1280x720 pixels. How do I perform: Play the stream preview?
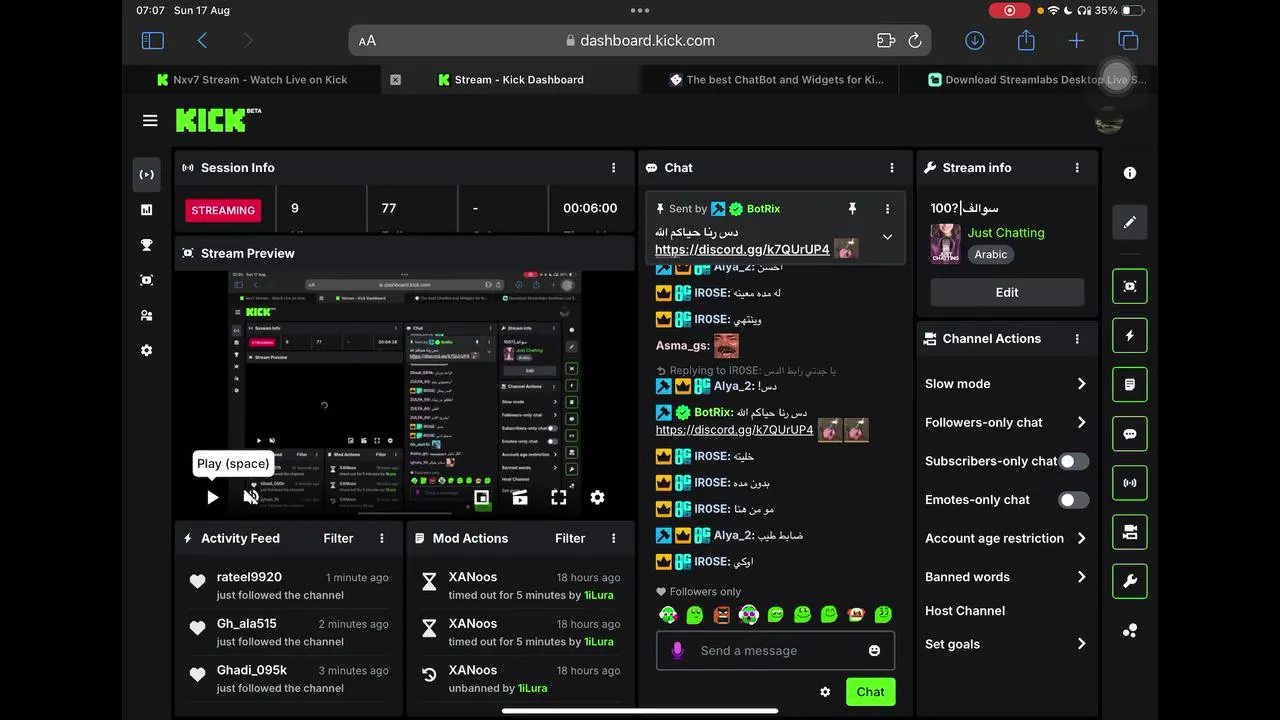point(212,497)
